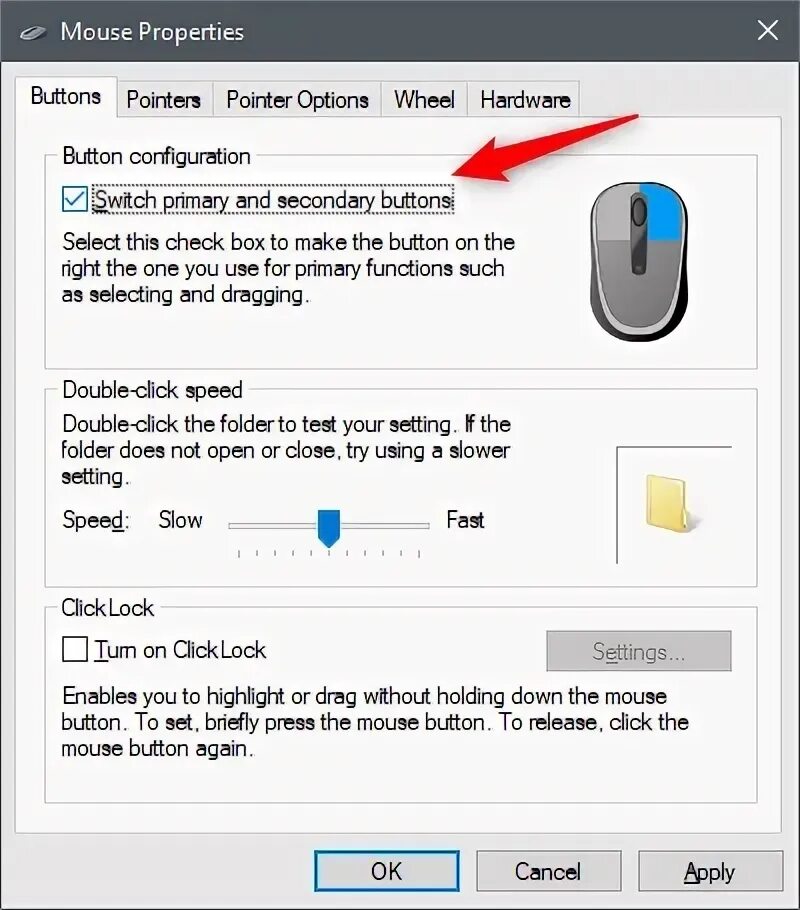Click the blue right button on mouse illustration

point(664,211)
